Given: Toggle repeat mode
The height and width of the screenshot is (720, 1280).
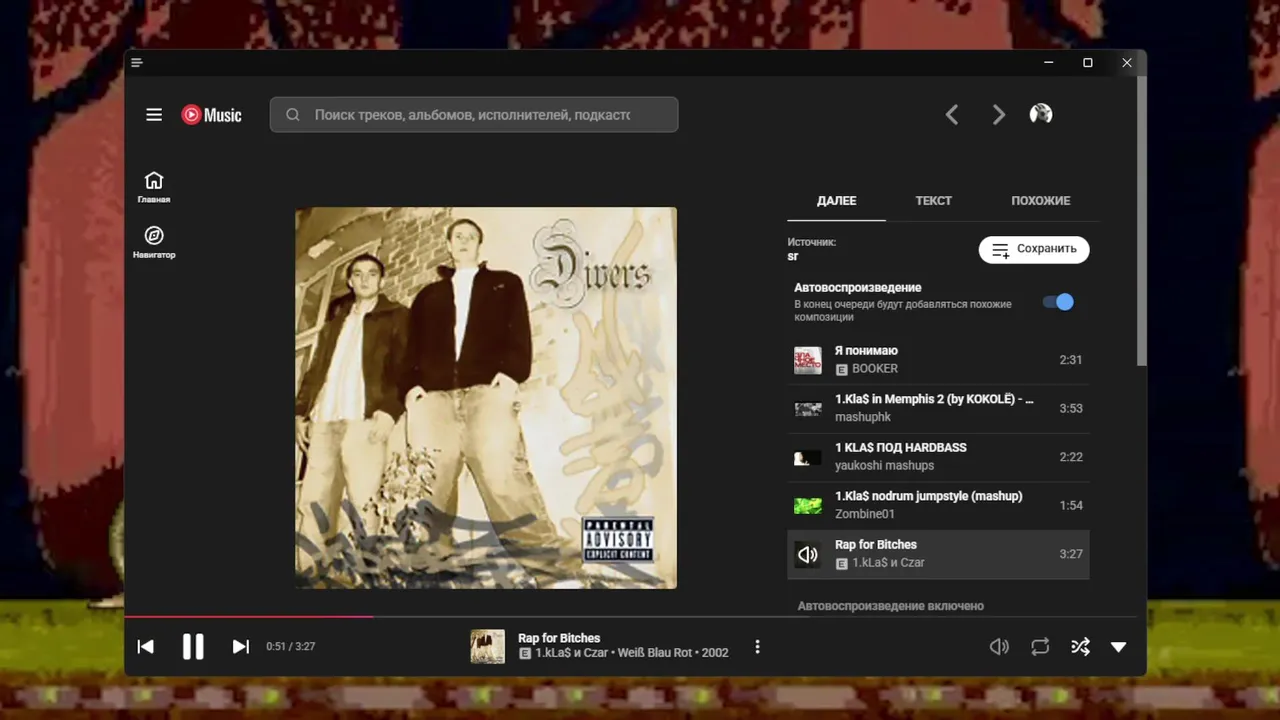Looking at the screenshot, I should coord(1040,647).
